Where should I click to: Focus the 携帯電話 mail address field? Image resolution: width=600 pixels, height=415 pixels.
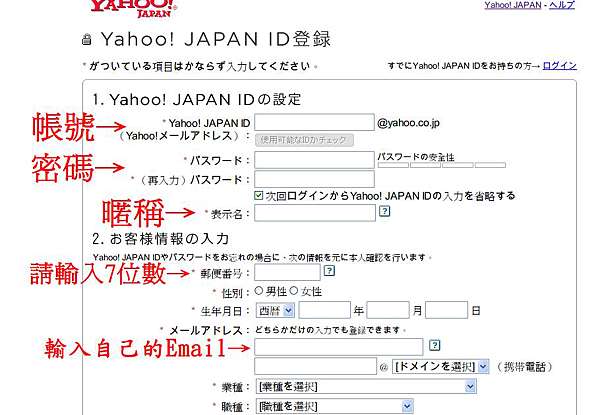[316, 366]
